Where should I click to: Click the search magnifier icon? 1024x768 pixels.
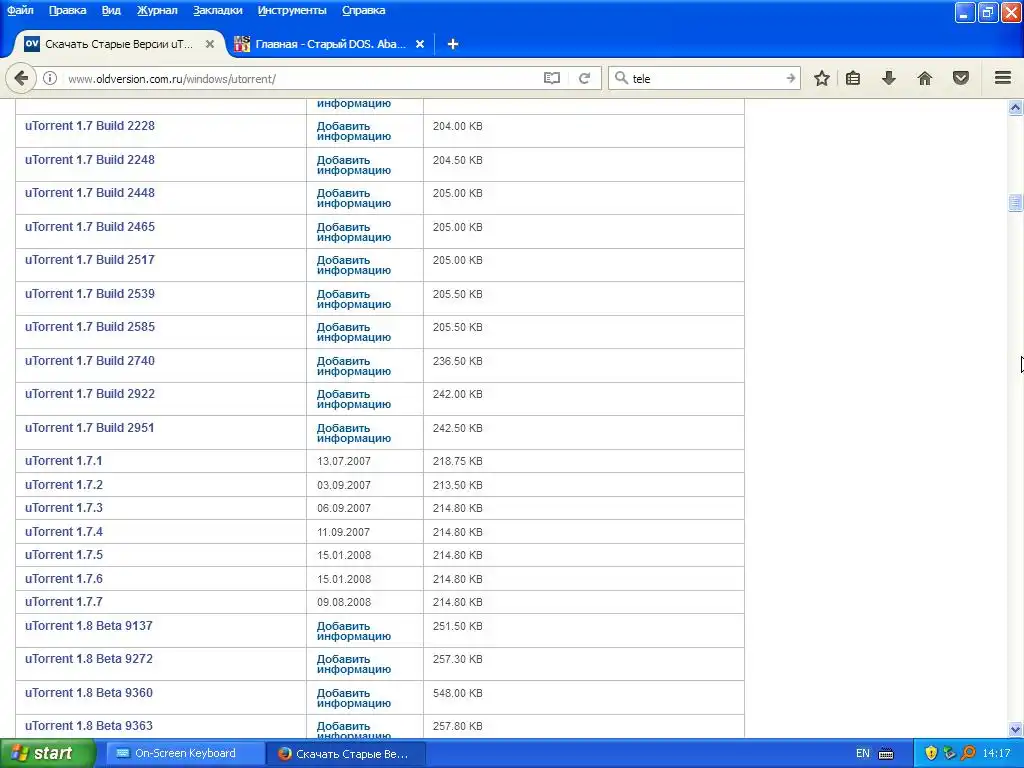point(621,78)
